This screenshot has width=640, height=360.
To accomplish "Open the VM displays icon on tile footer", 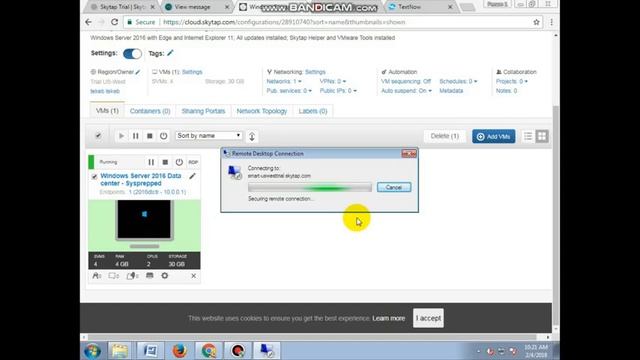I will (x=114, y=276).
